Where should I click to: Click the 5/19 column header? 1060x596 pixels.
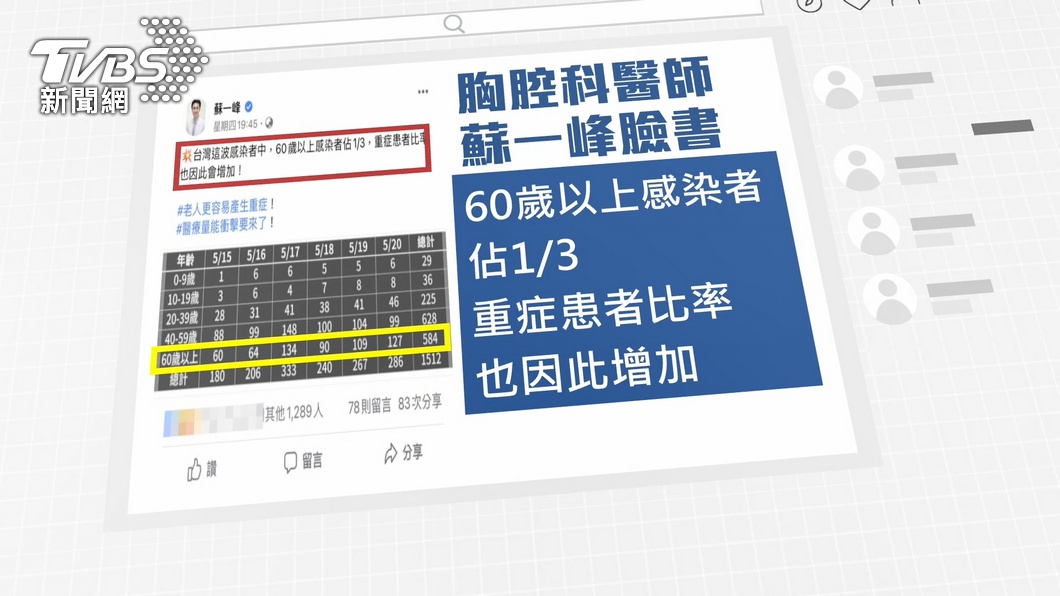[x=358, y=247]
